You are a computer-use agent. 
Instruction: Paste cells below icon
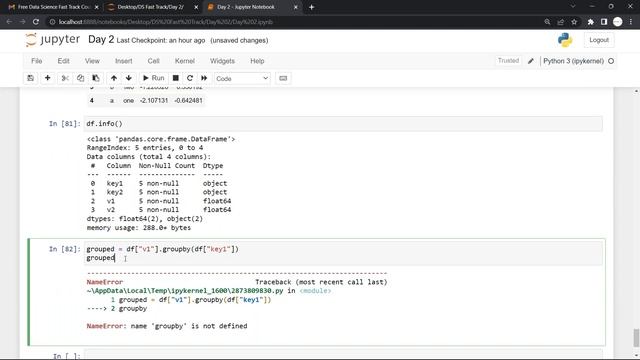coord(96,78)
